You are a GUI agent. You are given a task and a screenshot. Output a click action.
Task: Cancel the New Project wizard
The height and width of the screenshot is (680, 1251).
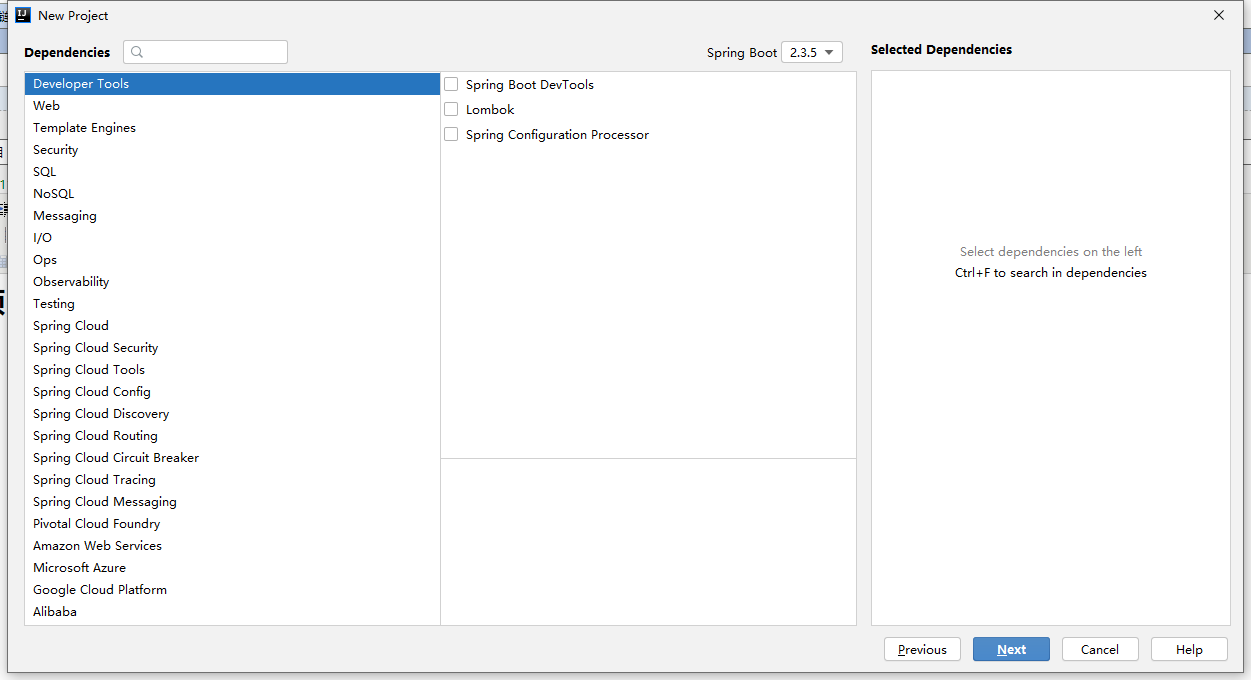(x=1100, y=649)
